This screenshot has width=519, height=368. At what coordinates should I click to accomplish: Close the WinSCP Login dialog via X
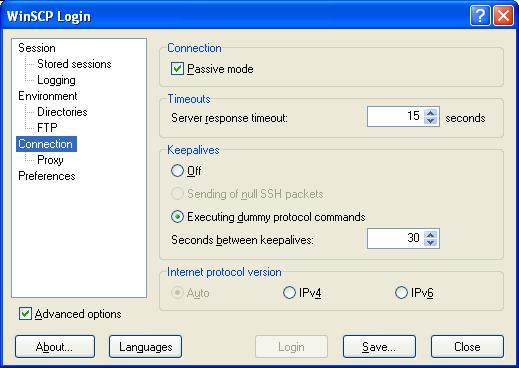(x=503, y=15)
